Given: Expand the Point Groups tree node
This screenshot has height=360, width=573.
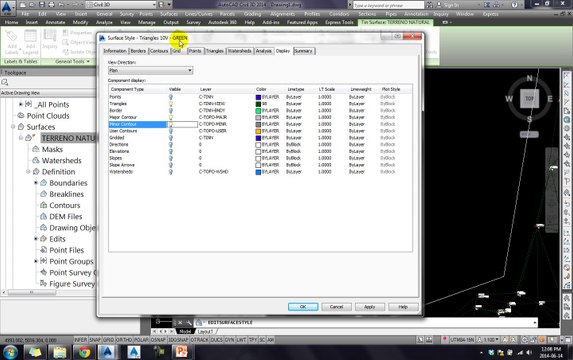Looking at the screenshot, I should click(36, 261).
